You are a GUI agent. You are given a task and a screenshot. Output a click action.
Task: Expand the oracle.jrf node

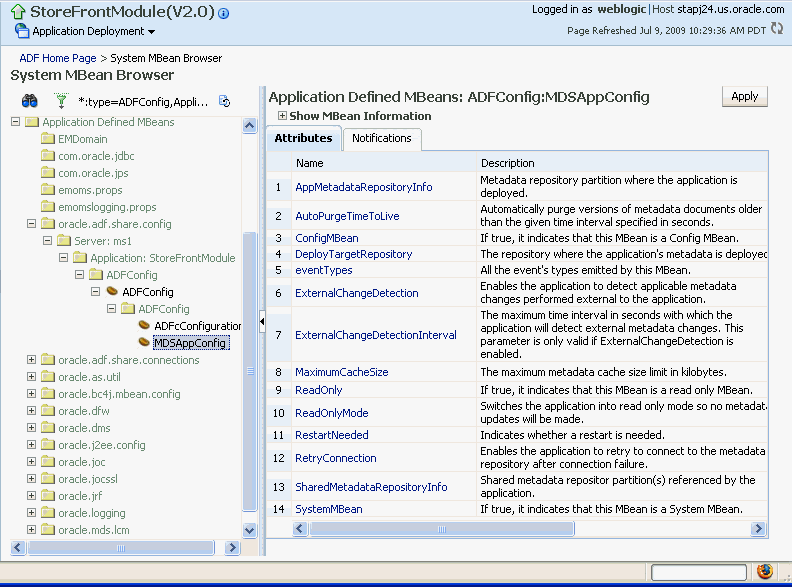coord(31,496)
